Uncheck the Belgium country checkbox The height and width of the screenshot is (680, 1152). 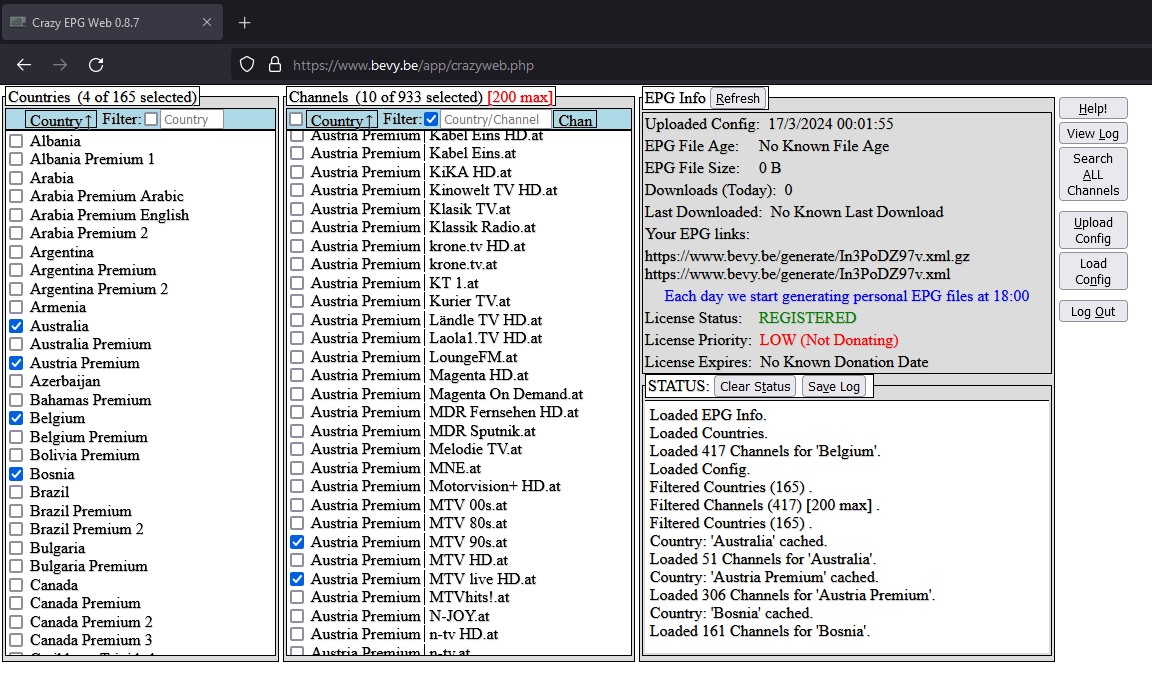coord(16,419)
